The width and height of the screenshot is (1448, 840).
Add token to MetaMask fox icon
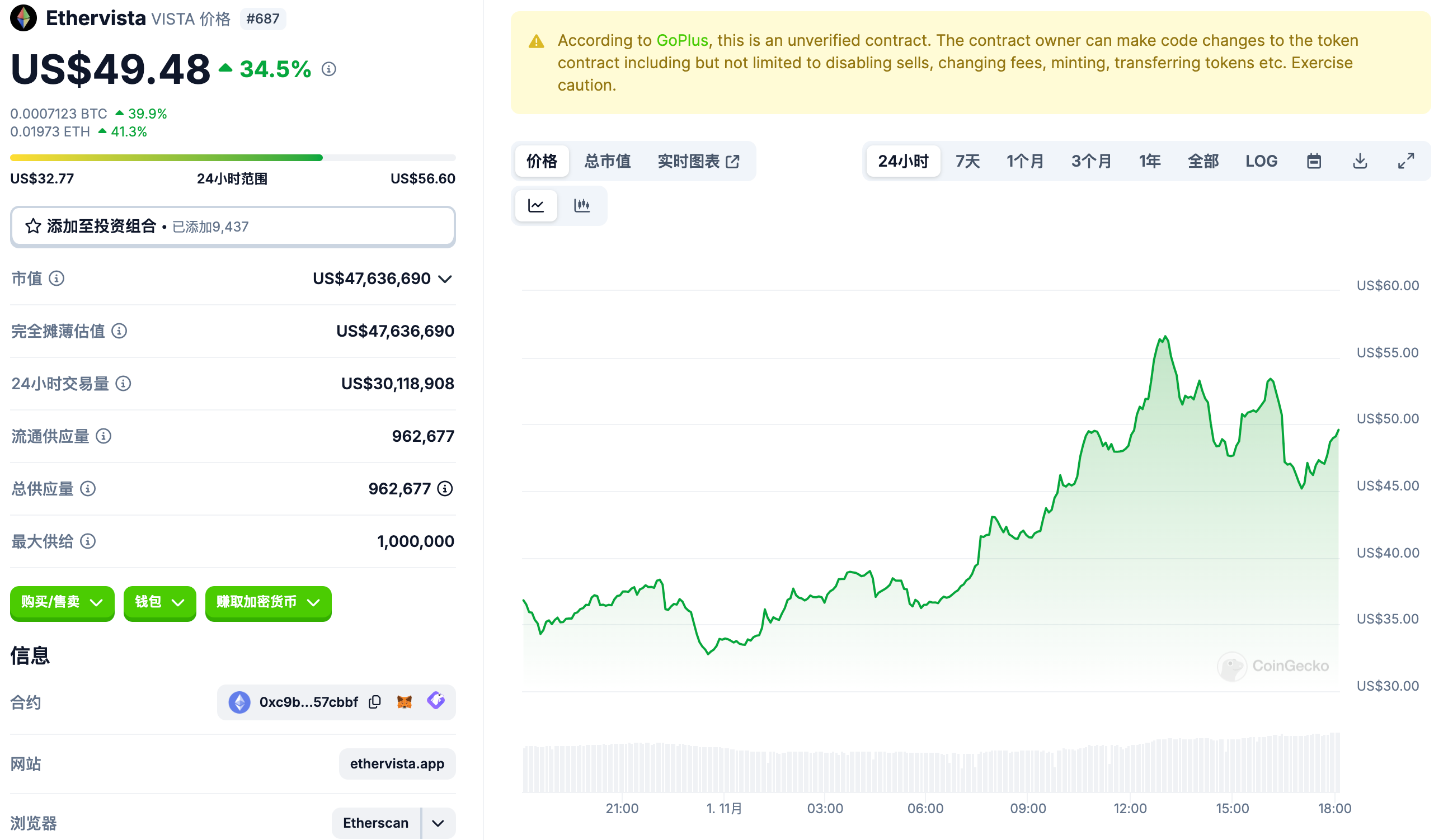405,702
